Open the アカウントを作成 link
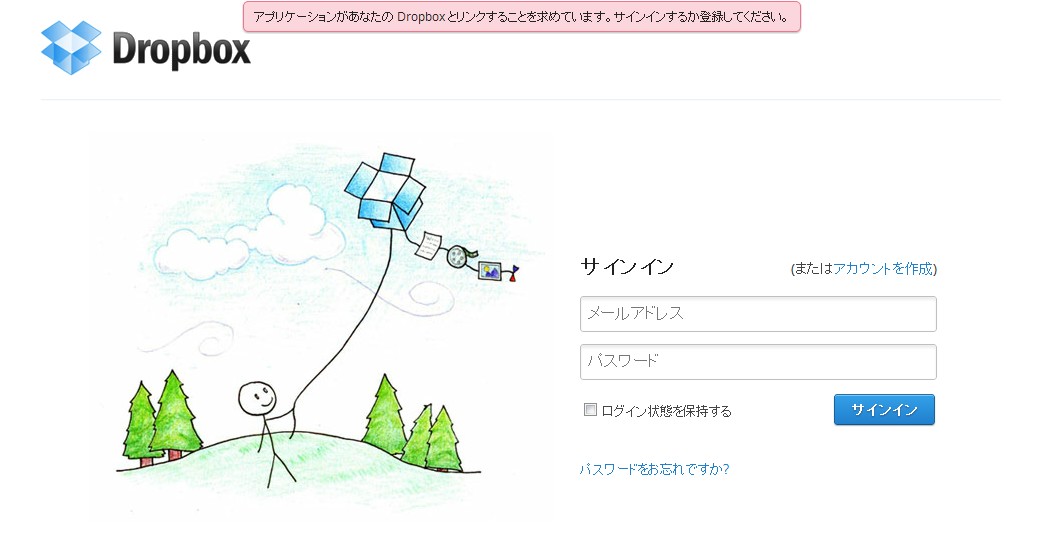This screenshot has width=1045, height=556. click(x=883, y=269)
